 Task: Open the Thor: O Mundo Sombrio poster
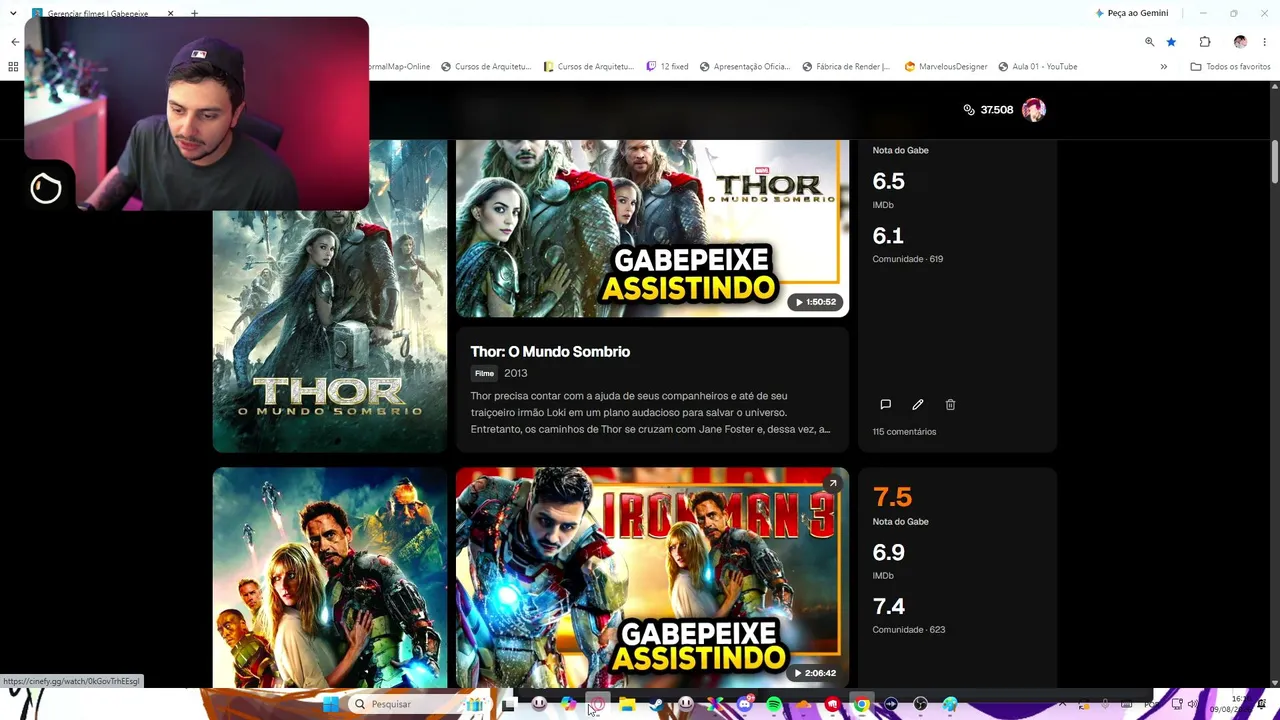pos(330,296)
